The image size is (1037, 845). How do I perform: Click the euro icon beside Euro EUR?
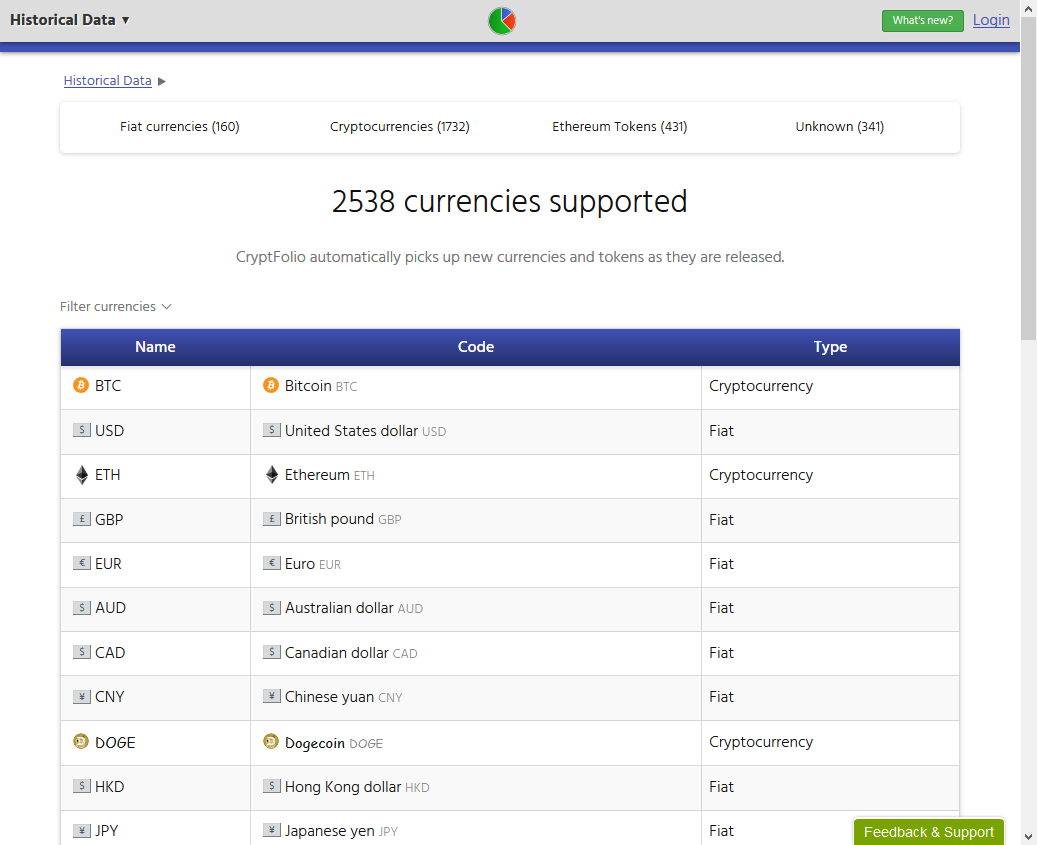(x=271, y=564)
